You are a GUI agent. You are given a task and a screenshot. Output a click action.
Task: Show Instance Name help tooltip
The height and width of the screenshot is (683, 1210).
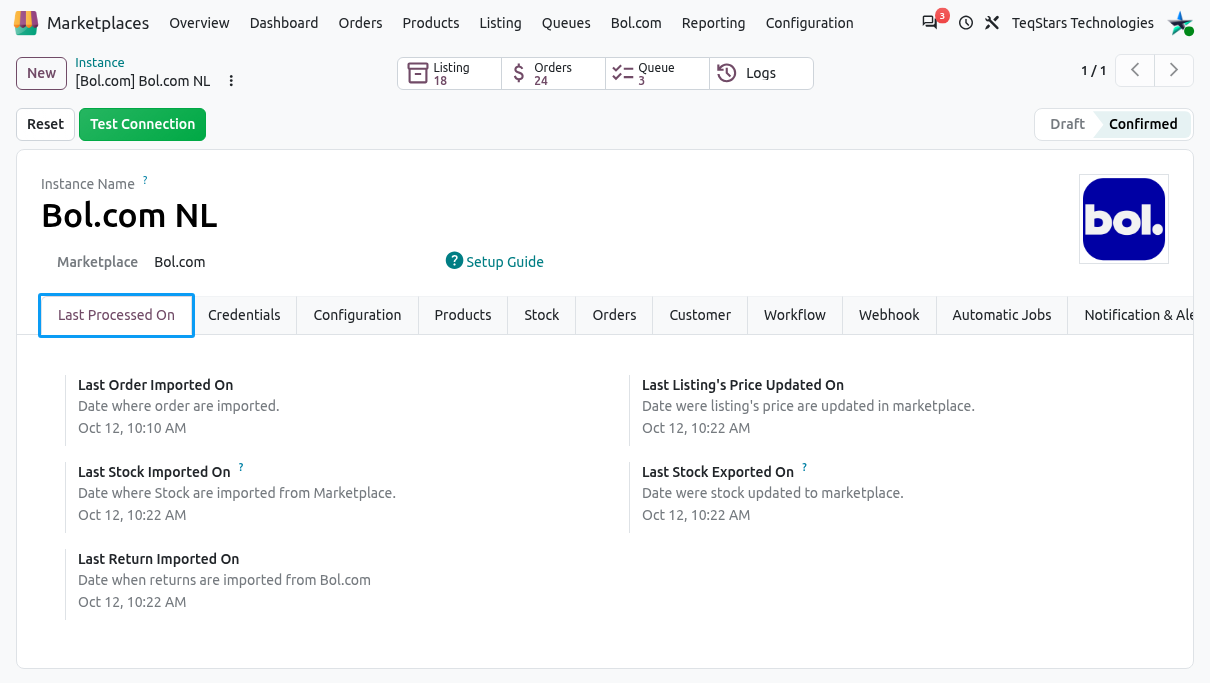(145, 181)
